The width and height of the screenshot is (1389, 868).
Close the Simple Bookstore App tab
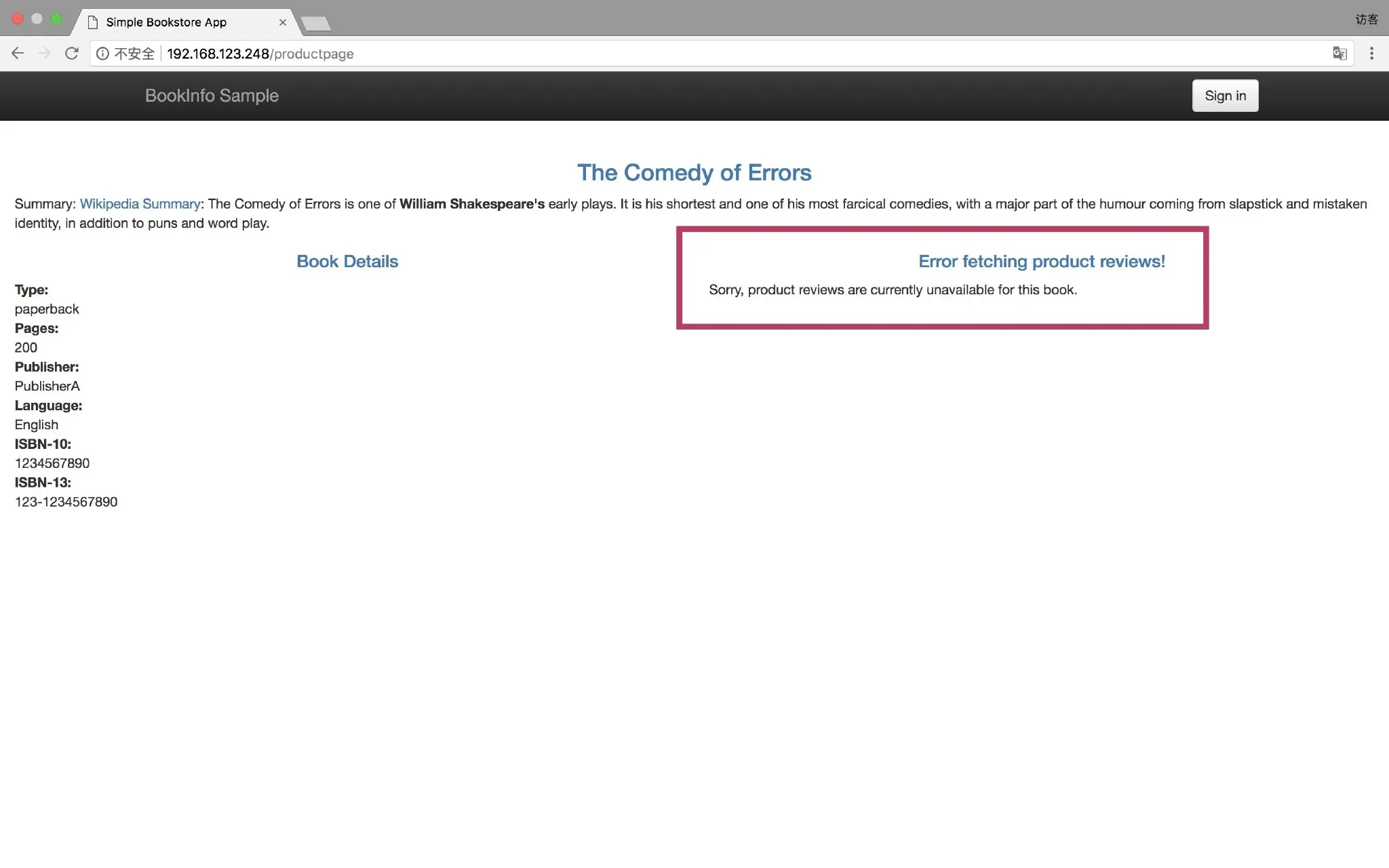click(x=283, y=22)
